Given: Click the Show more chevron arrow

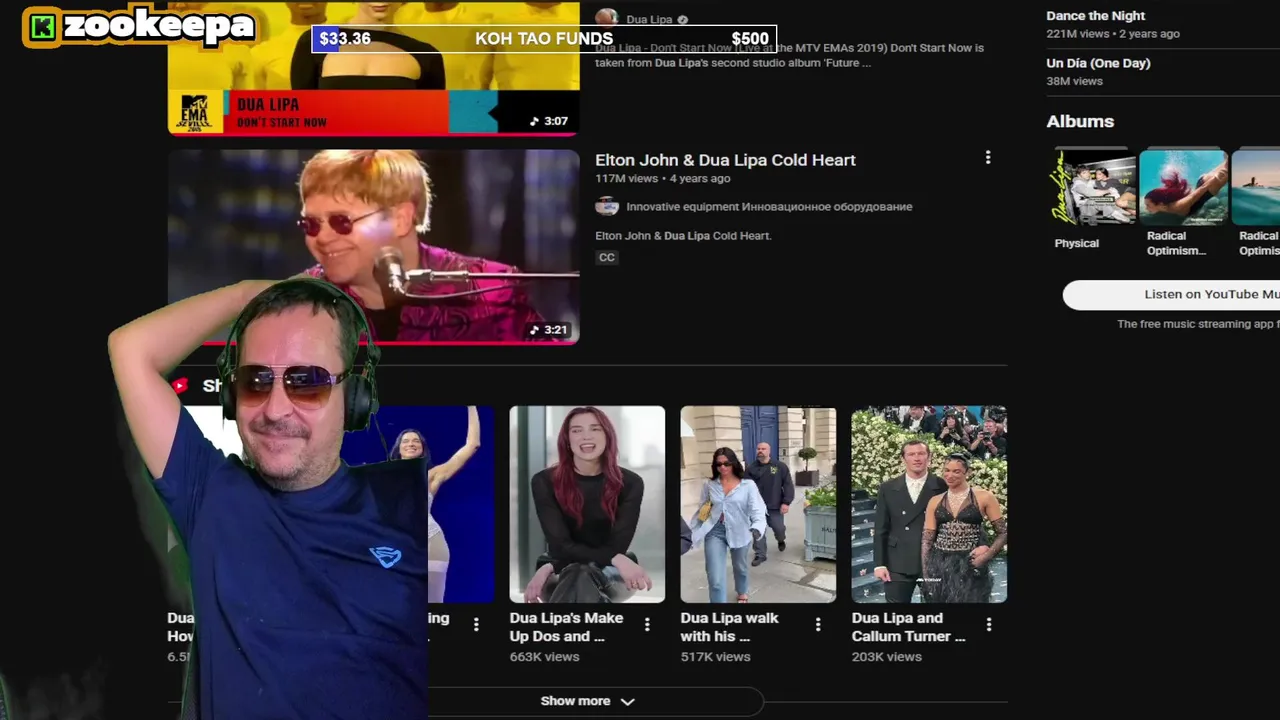Looking at the screenshot, I should [x=627, y=702].
